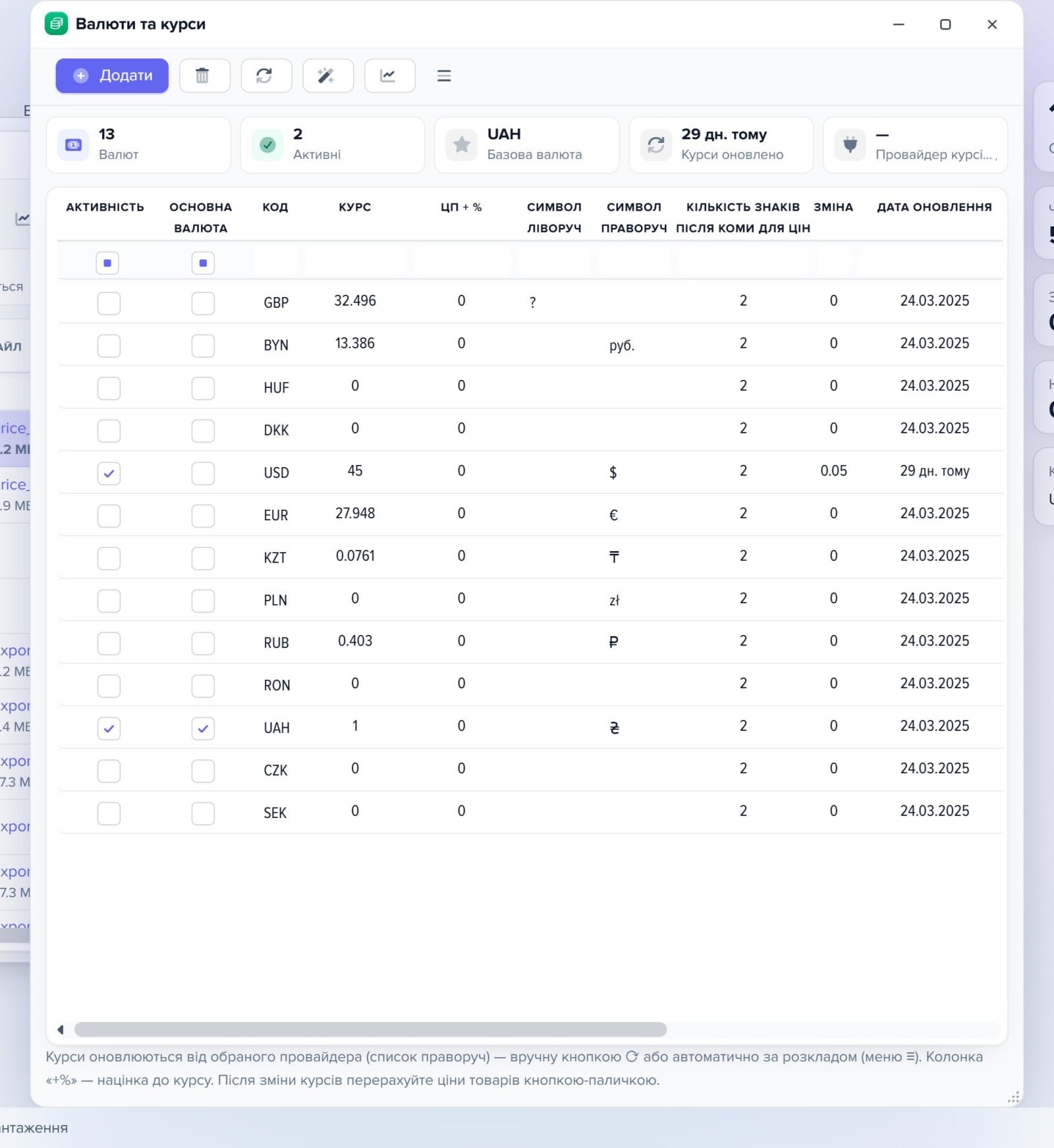
Task: Click the GBP code cell
Action: [276, 303]
